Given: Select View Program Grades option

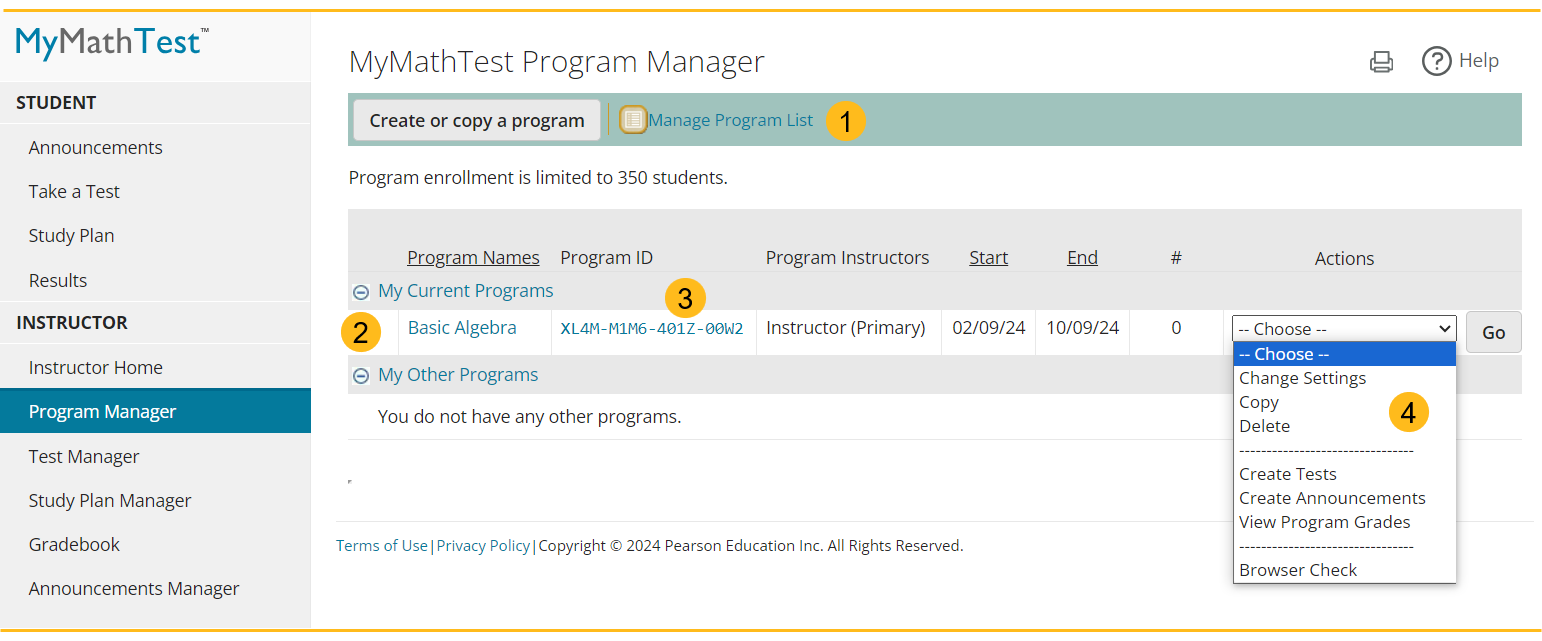Looking at the screenshot, I should click(x=1324, y=522).
